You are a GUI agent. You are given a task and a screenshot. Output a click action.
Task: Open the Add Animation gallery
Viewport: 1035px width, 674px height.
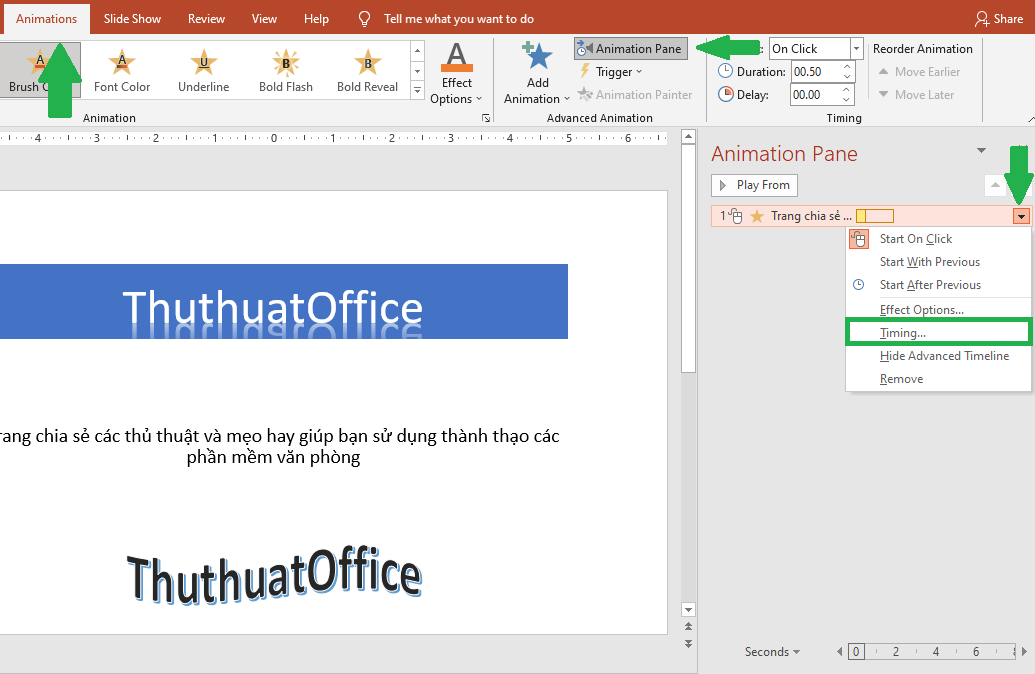click(537, 71)
